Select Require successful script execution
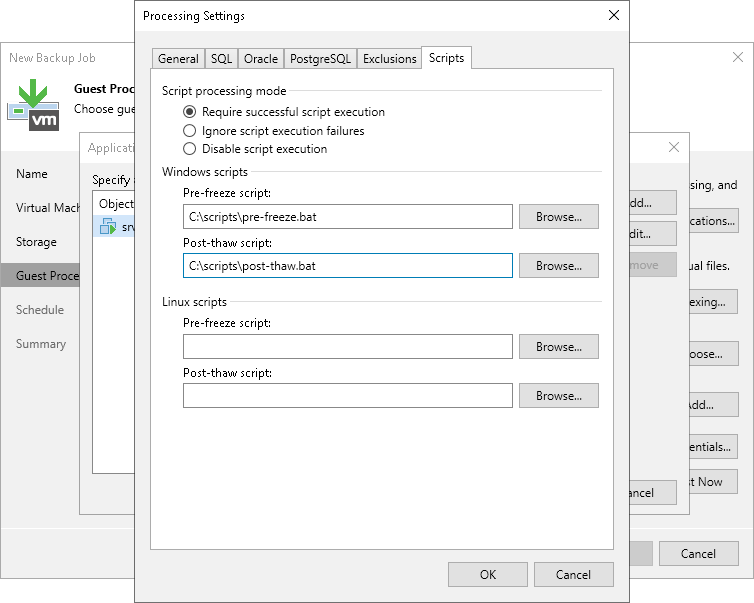This screenshot has height=603, width=754. 190,112
